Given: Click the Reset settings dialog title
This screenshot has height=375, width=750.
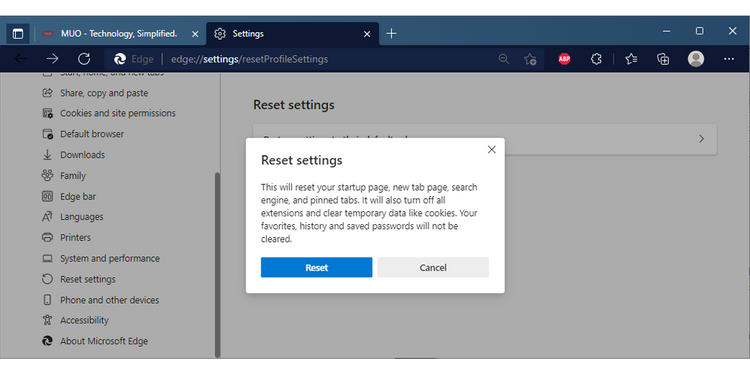Looking at the screenshot, I should pos(301,160).
